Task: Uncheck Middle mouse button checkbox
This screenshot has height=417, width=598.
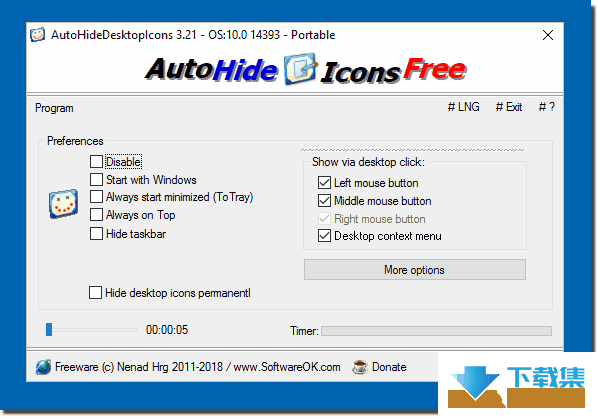Action: click(x=324, y=201)
